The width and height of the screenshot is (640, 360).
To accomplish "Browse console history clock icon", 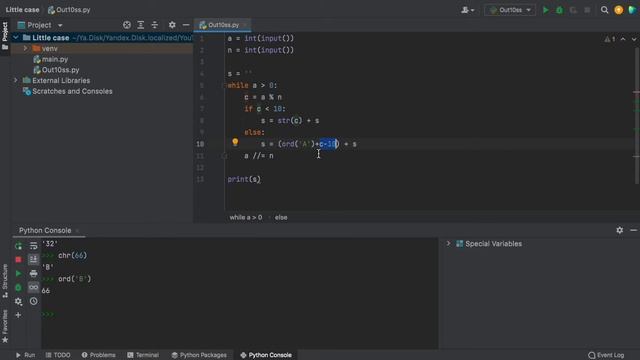I will (x=33, y=301).
